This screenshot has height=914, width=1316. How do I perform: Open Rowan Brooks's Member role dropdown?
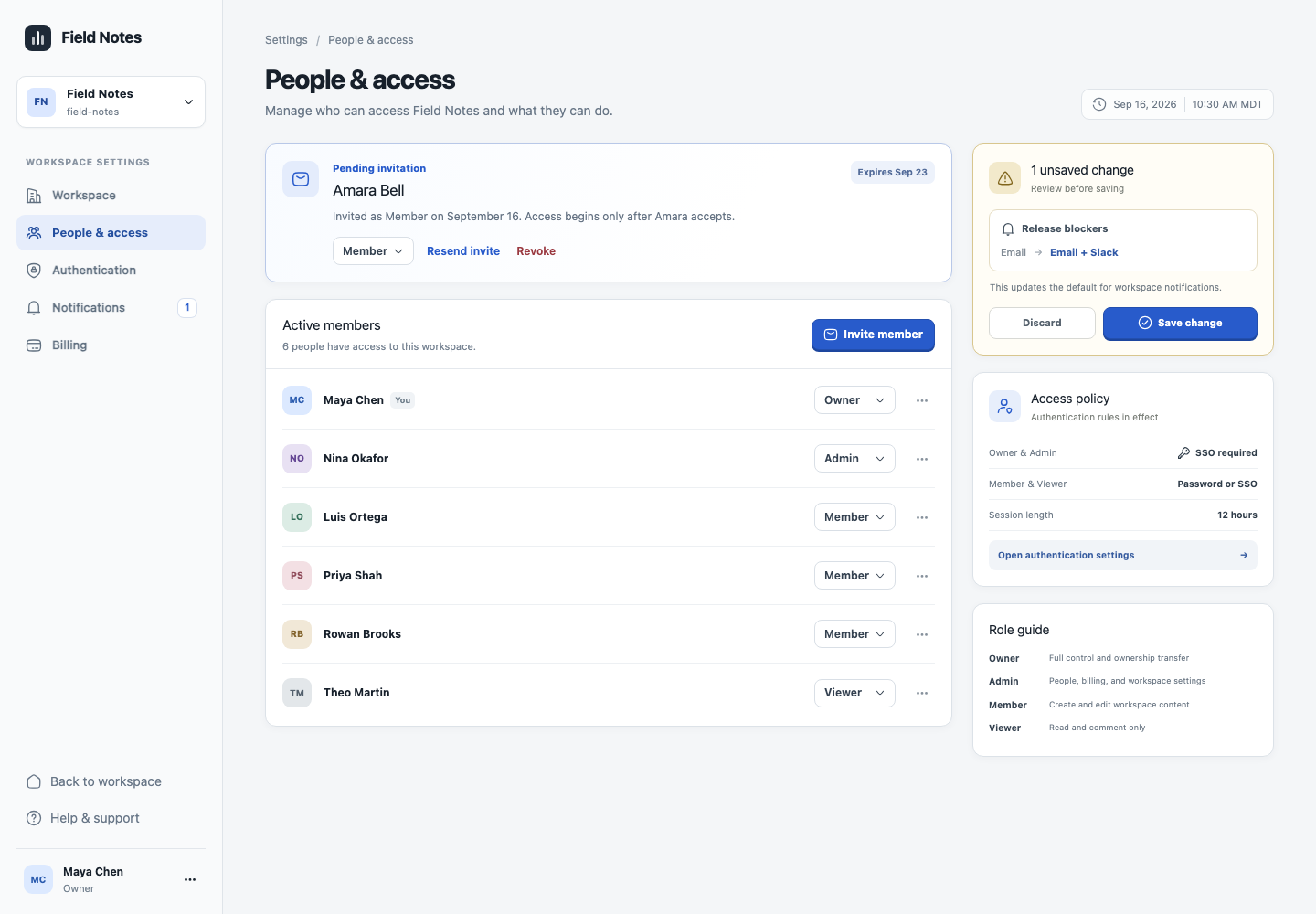click(854, 634)
